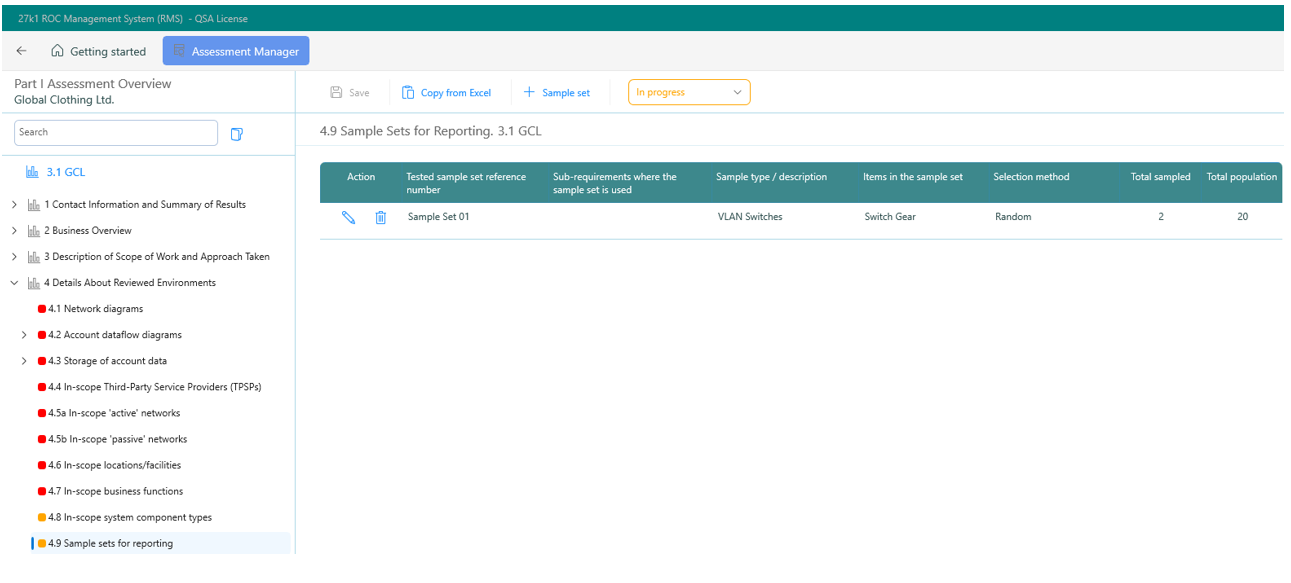Image resolution: width=1291 pixels, height=583 pixels.
Task: Click the icon next to the search box
Action: click(x=237, y=134)
